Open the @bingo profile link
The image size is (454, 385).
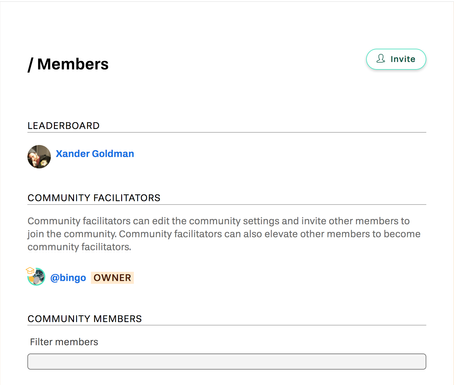[68, 278]
